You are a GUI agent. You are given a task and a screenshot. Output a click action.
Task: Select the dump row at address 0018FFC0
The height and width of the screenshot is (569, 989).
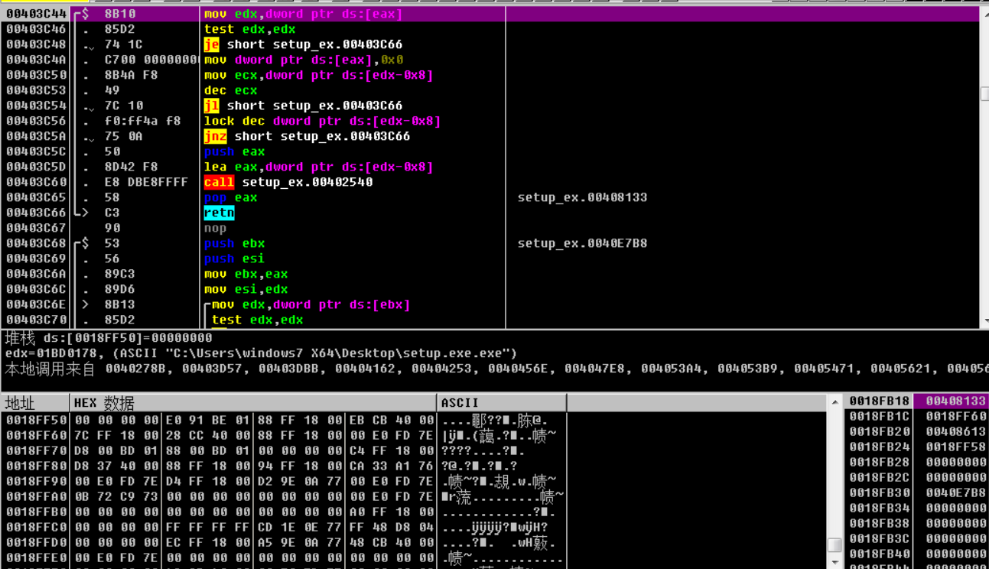[x=285, y=527]
